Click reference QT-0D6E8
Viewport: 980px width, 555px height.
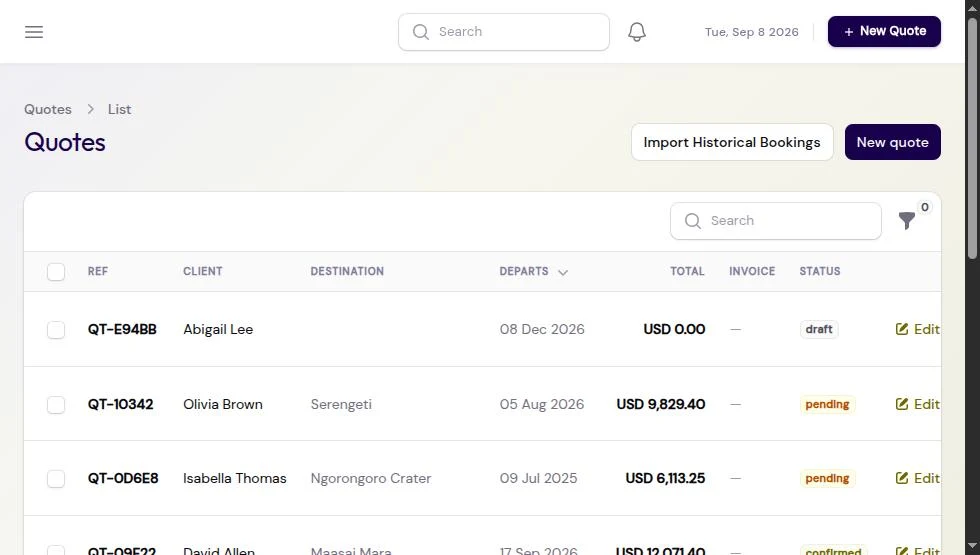(x=123, y=478)
